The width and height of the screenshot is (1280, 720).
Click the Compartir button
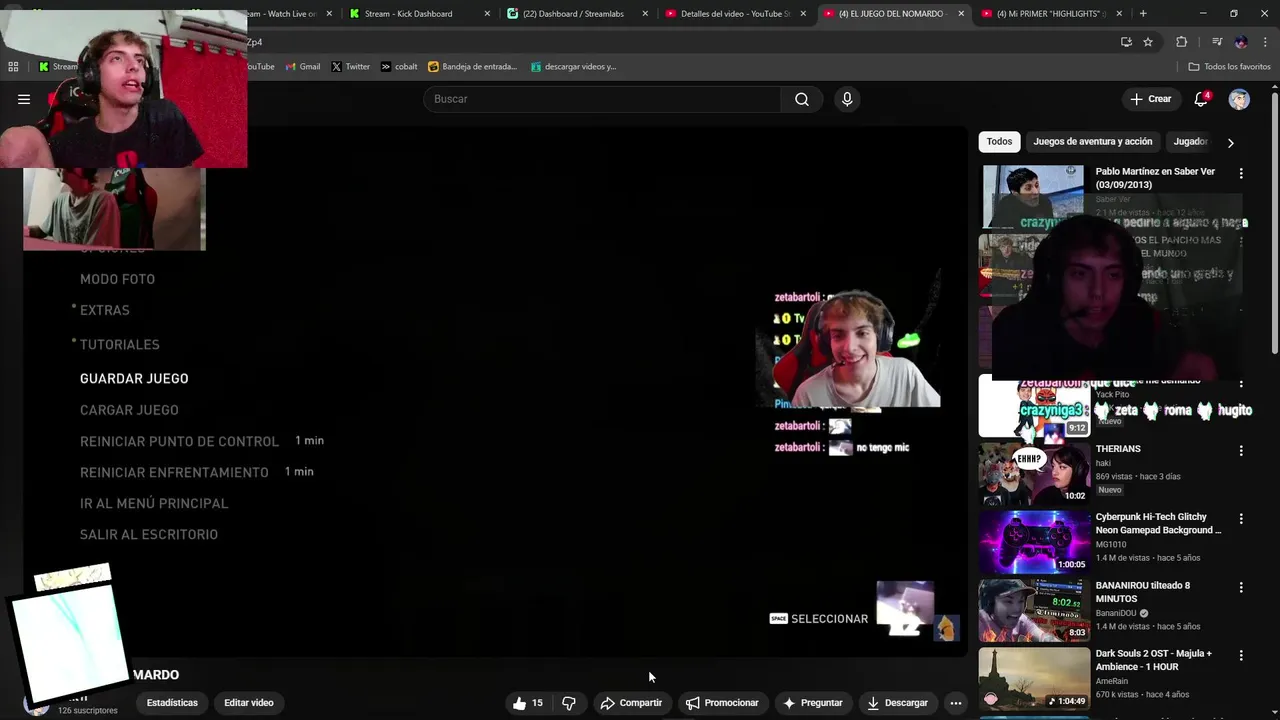(631, 703)
